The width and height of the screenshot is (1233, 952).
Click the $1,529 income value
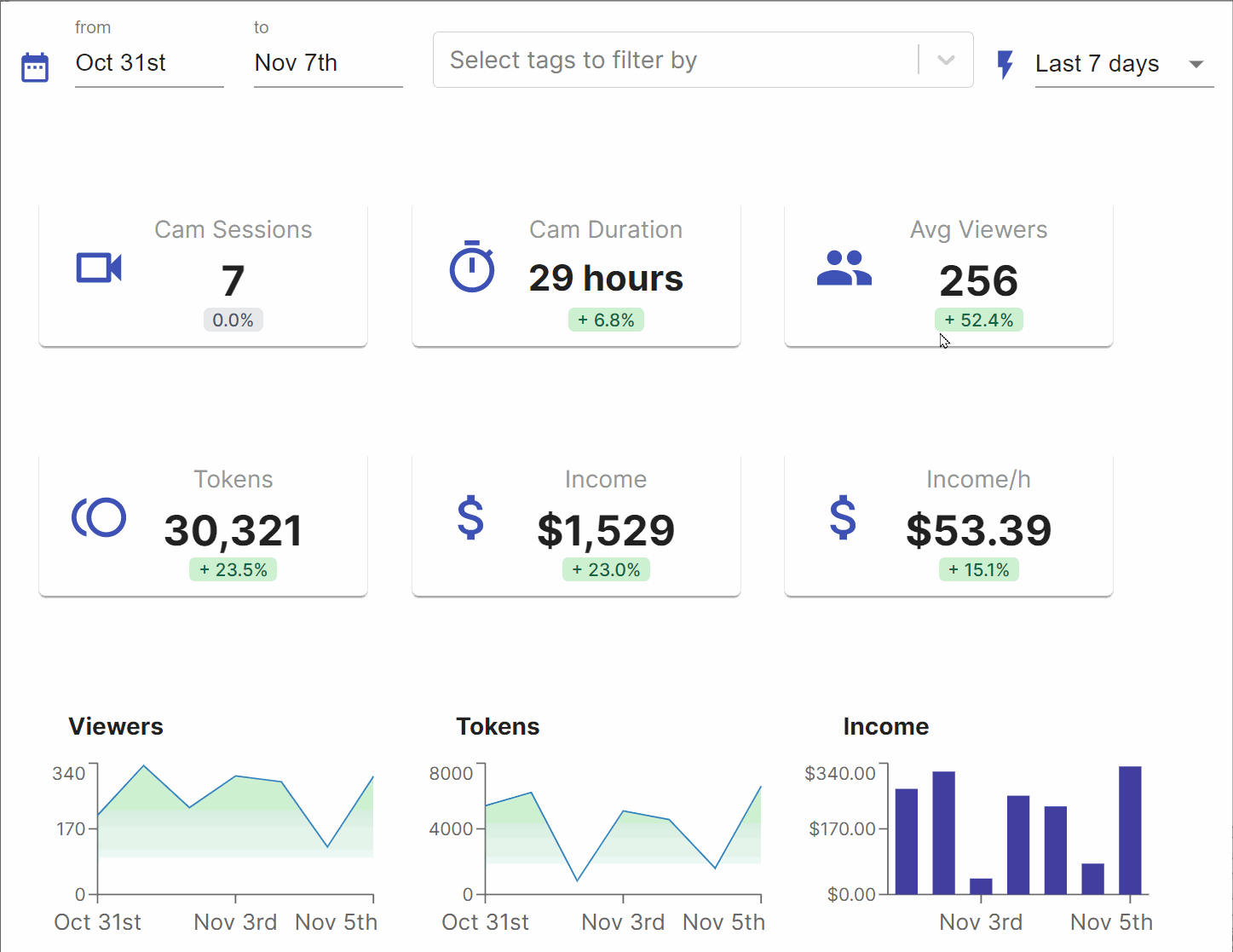tap(606, 531)
